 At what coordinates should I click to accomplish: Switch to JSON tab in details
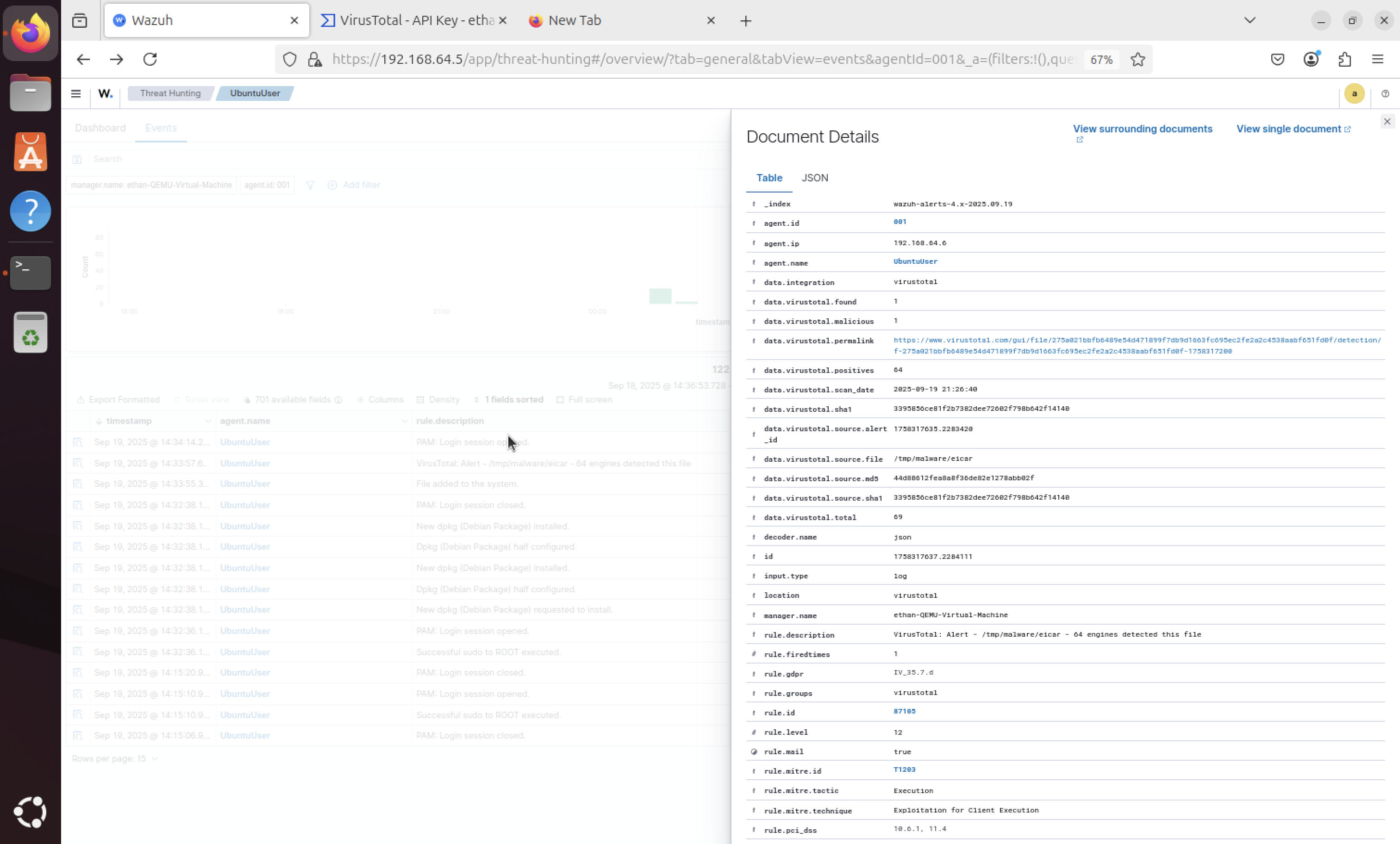814,178
